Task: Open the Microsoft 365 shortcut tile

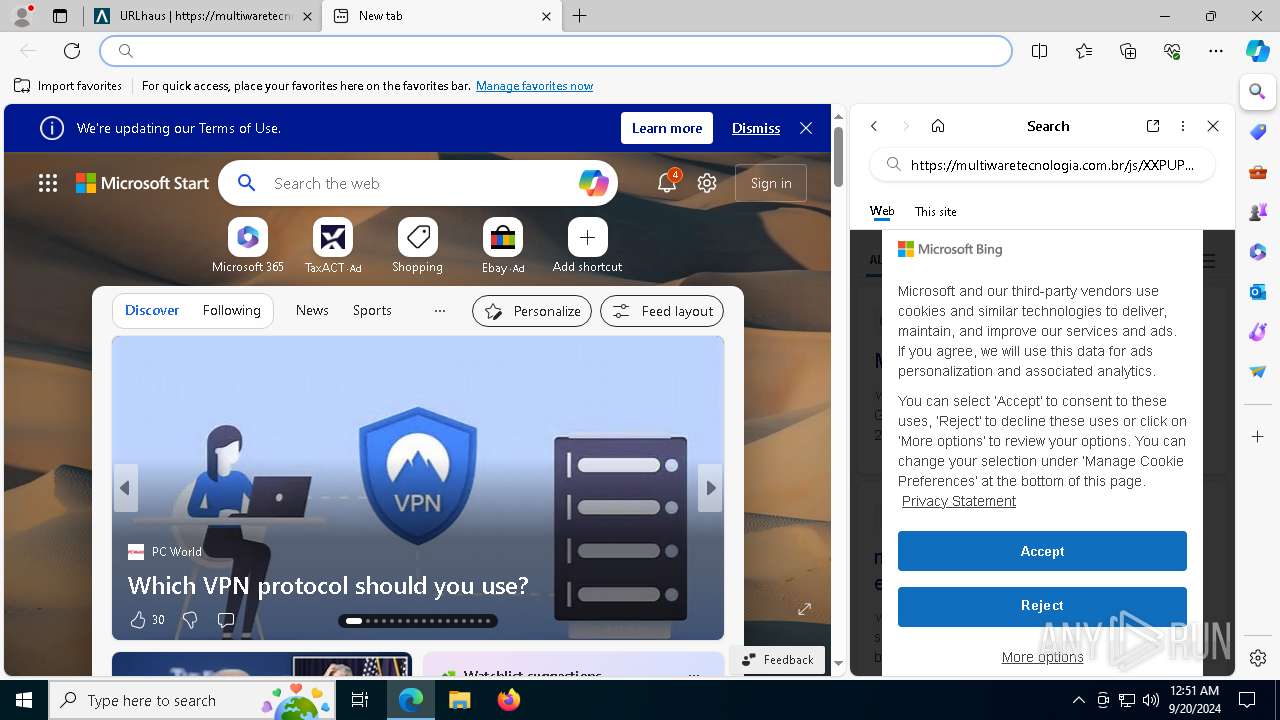Action: coord(248,246)
